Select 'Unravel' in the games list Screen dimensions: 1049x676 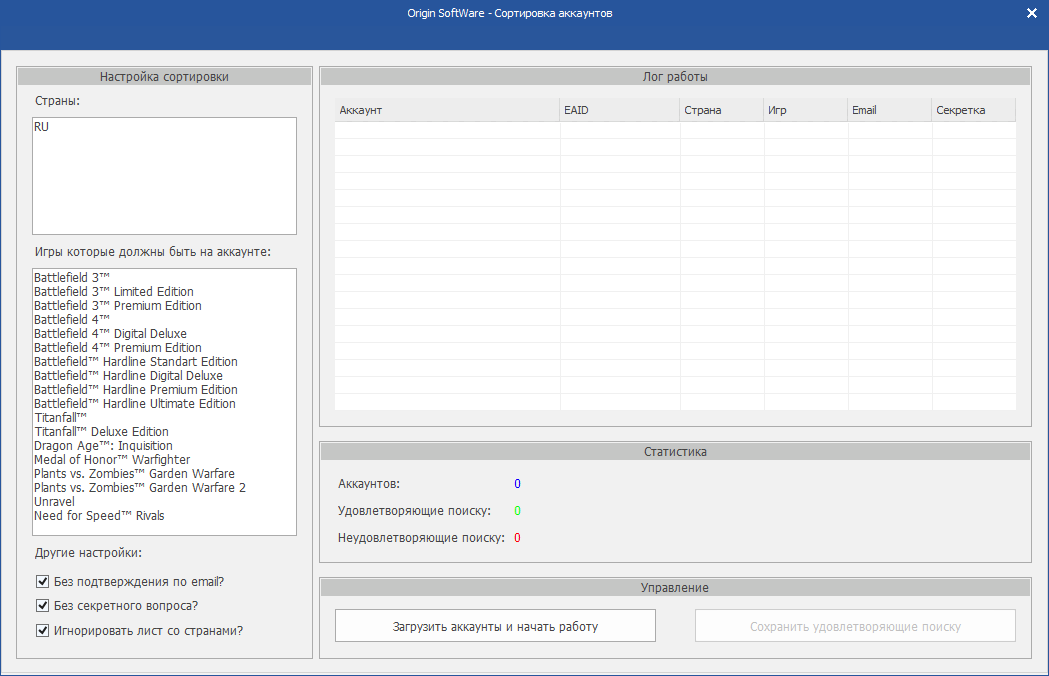pos(54,502)
